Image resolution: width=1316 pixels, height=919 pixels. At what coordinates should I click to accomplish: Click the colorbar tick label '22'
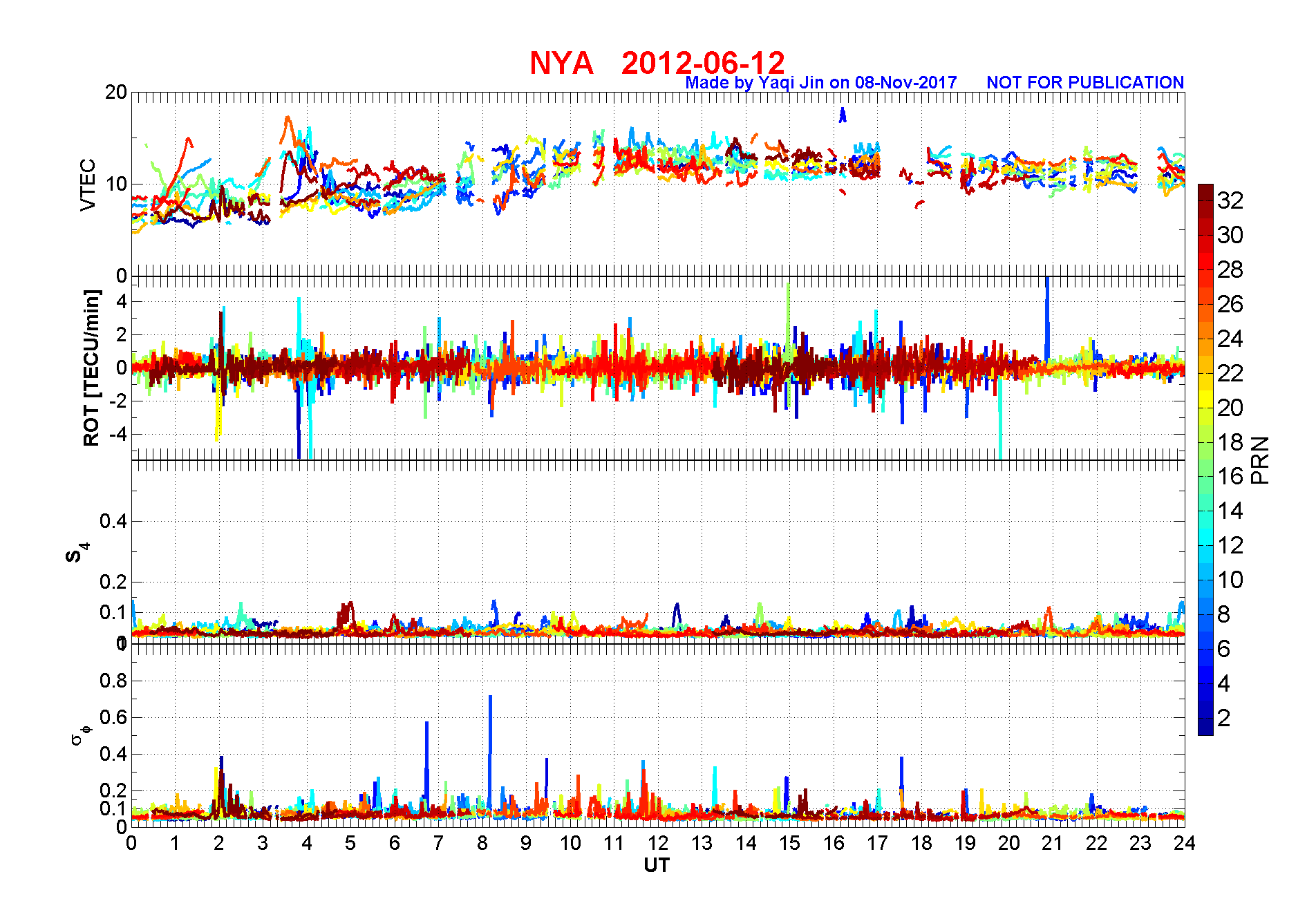(x=1230, y=373)
